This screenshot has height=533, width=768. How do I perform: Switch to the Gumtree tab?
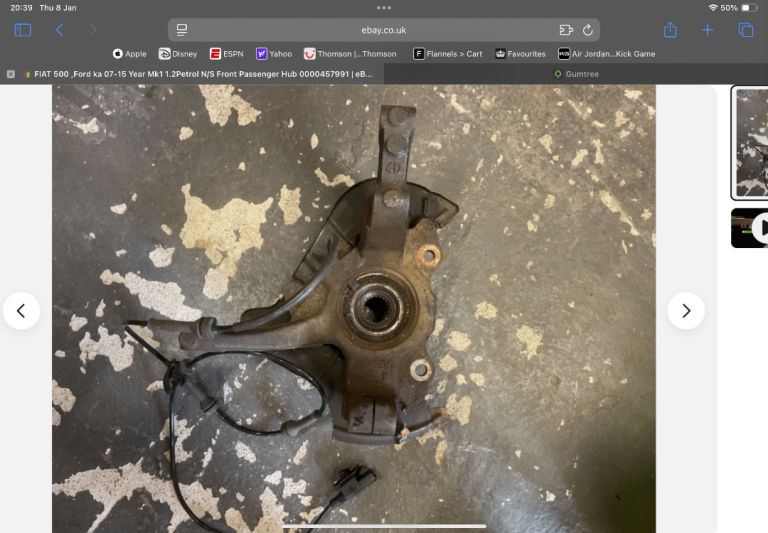[x=576, y=74]
